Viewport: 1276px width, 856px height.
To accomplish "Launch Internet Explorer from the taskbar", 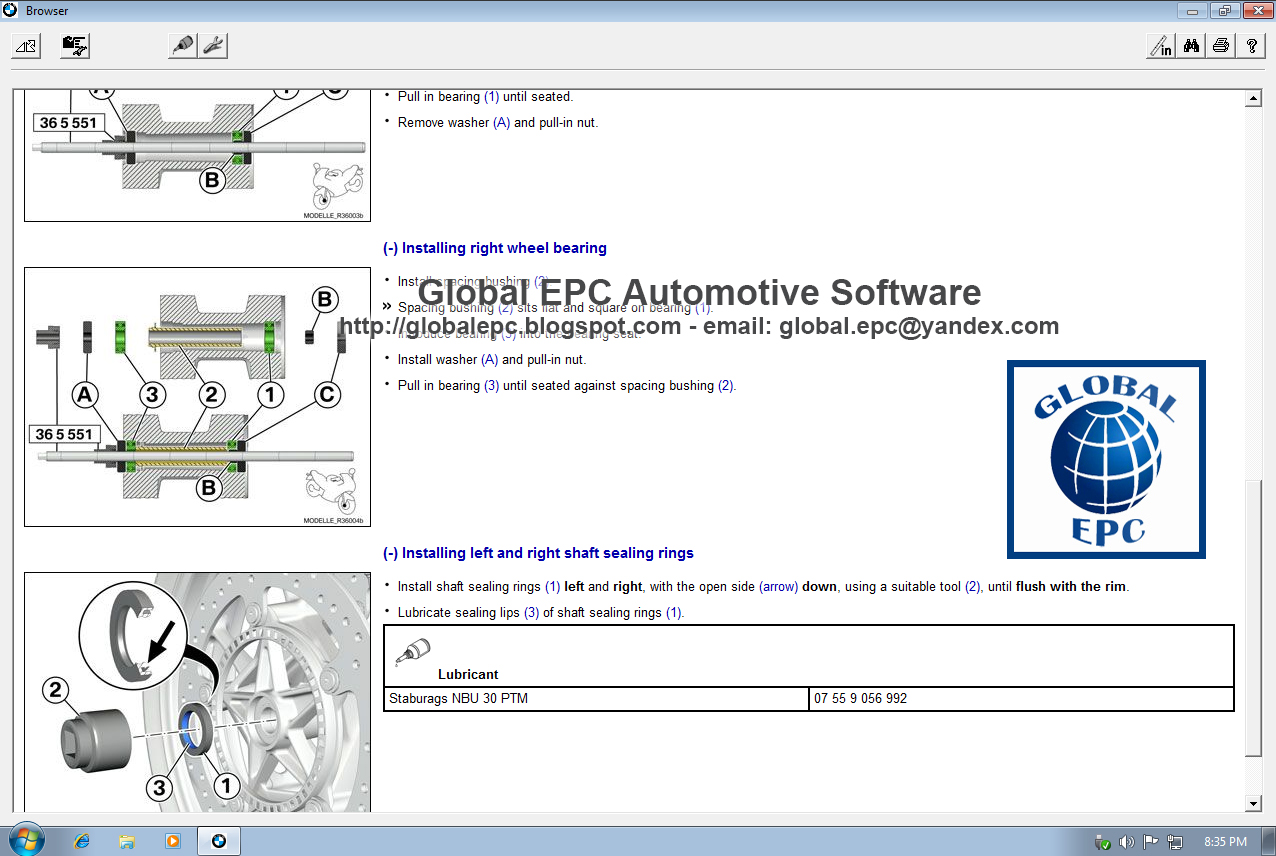I will click(x=81, y=840).
